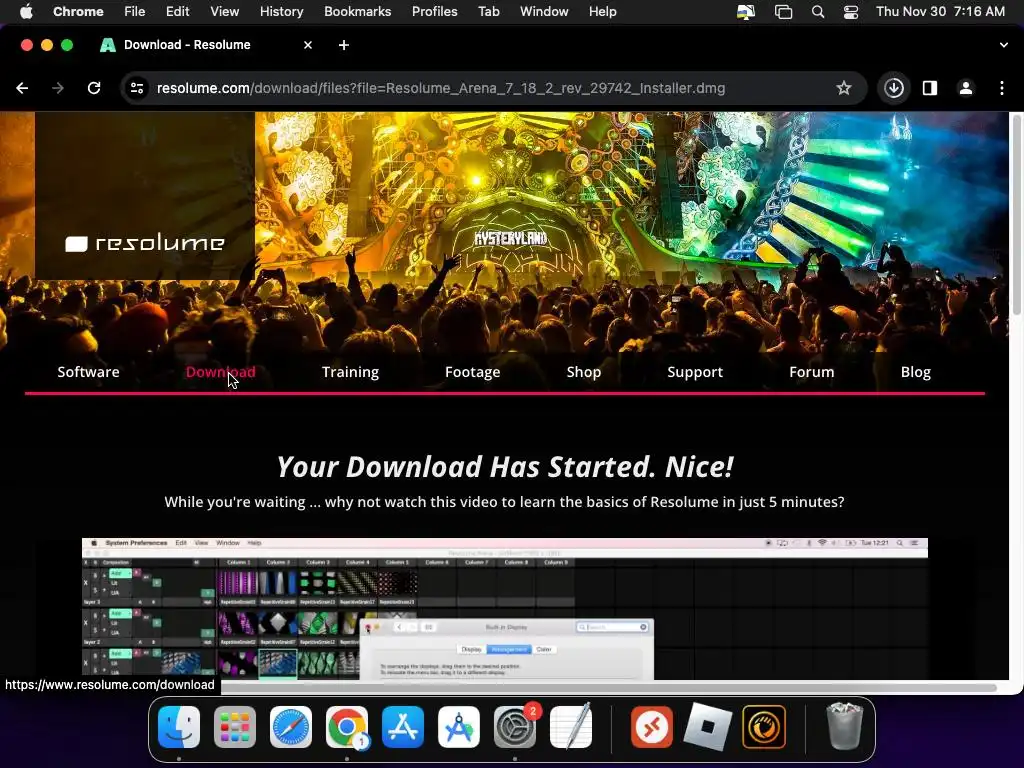Image resolution: width=1024 pixels, height=768 pixels.
Task: Open Chrome's File menu
Action: (135, 12)
